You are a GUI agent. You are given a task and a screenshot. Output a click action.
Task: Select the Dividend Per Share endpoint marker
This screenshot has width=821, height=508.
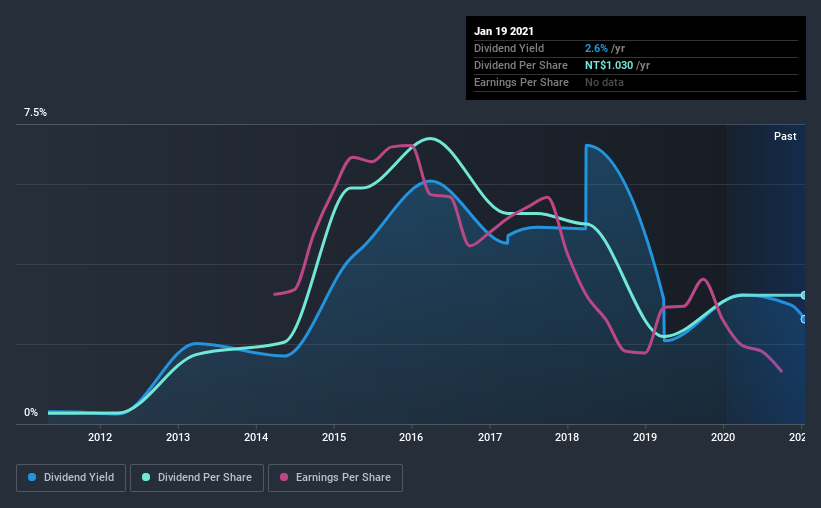point(804,295)
